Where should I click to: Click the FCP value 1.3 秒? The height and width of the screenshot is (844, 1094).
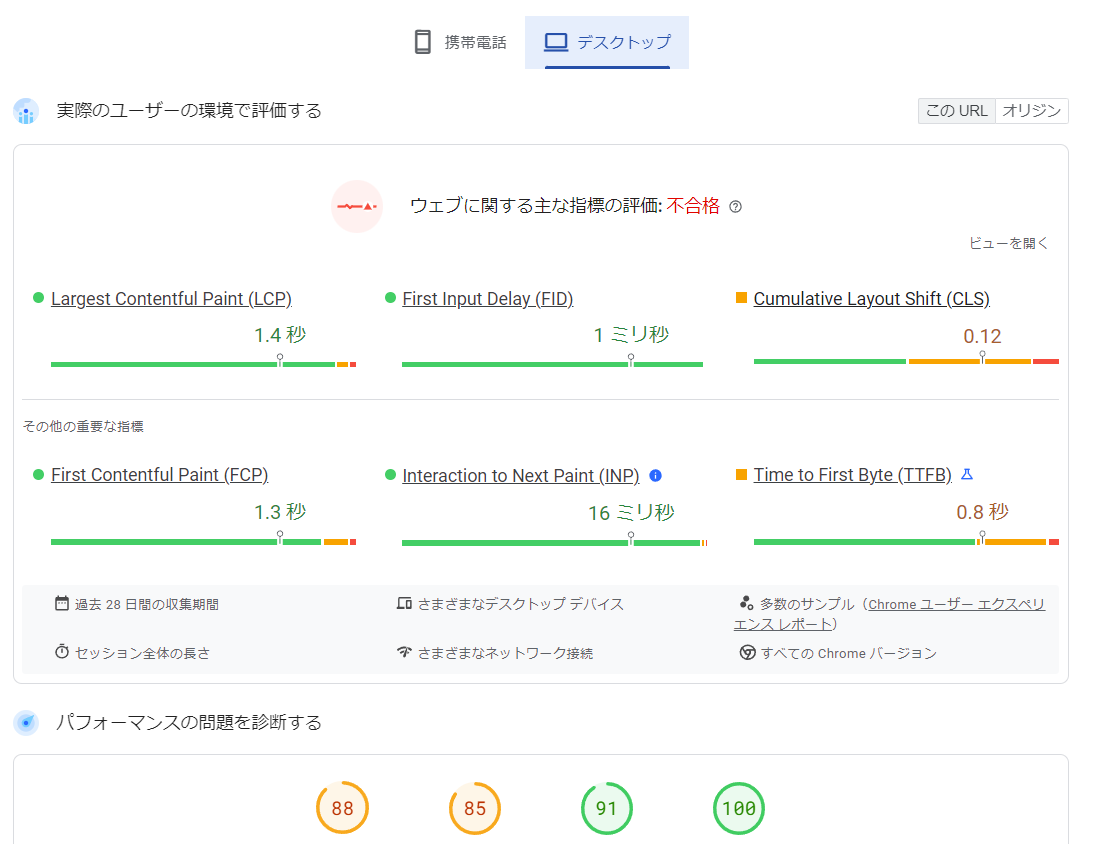click(x=280, y=512)
